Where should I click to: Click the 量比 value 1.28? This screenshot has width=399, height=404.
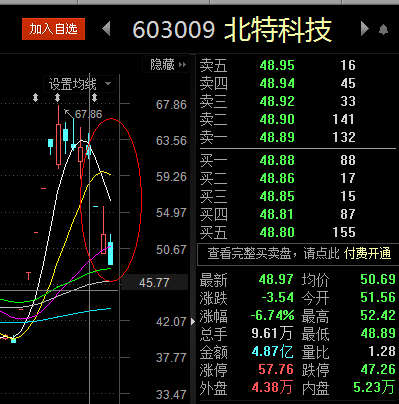[x=382, y=351]
